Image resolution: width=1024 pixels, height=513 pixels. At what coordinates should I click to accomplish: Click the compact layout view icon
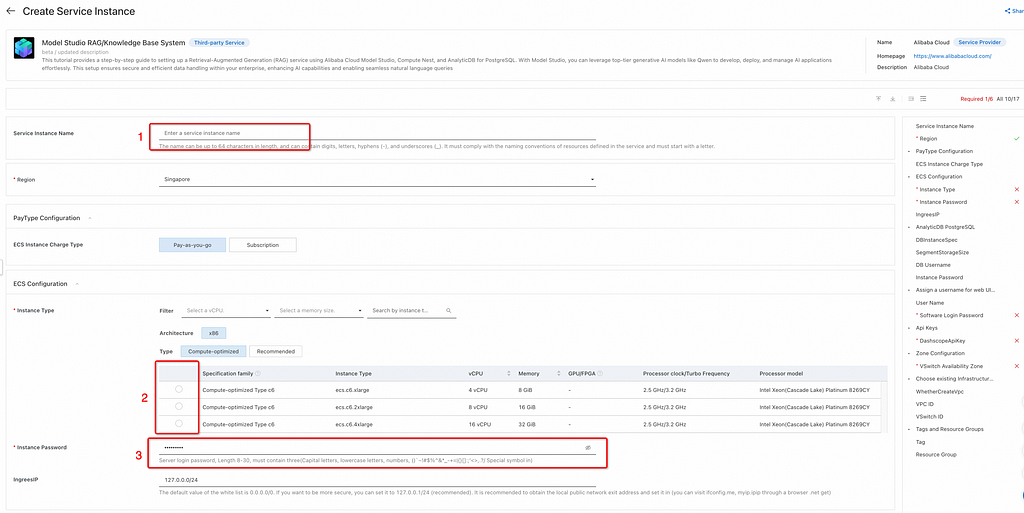coord(911,99)
